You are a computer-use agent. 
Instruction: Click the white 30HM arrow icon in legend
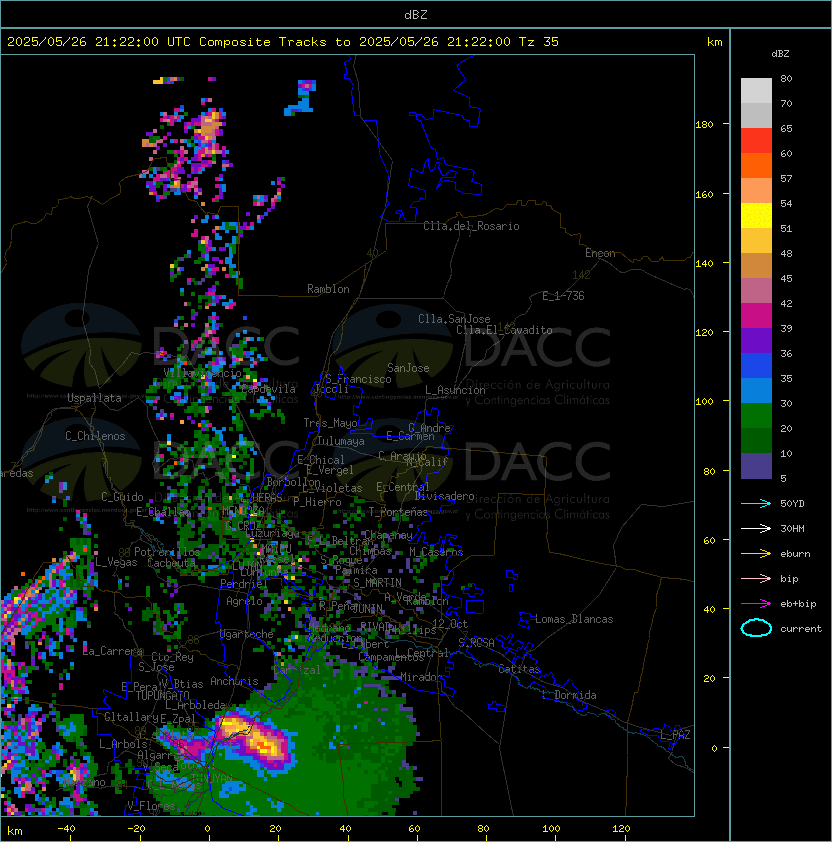[756, 528]
